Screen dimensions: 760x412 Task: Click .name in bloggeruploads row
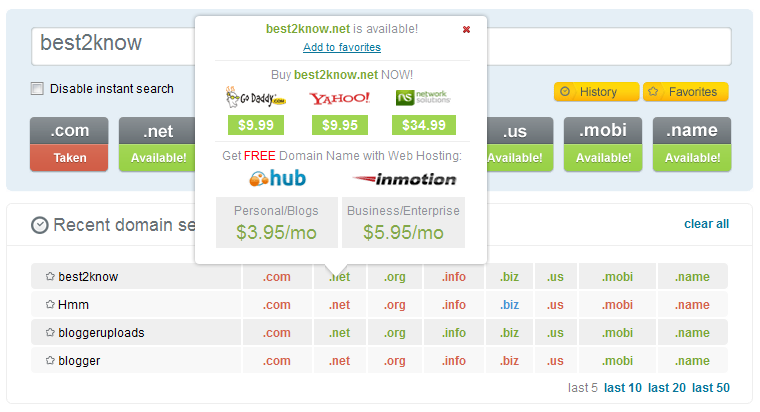(x=692, y=333)
